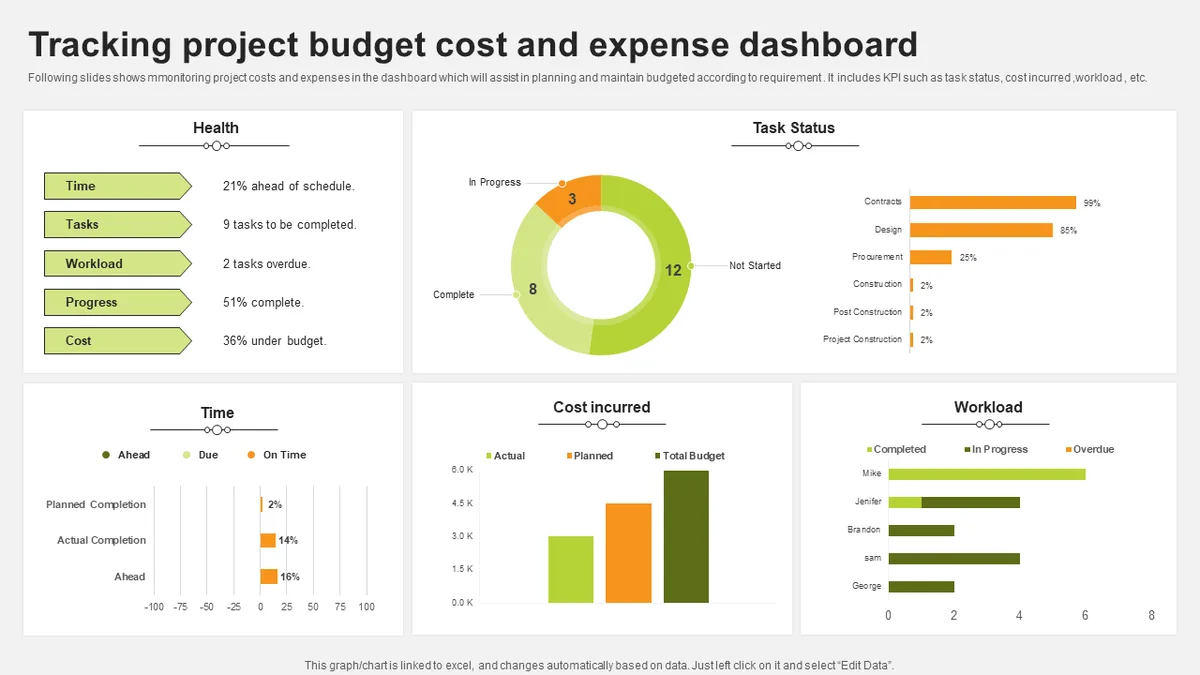Click the Cost incurred panel heading
The image size is (1200, 675).
[x=602, y=407]
